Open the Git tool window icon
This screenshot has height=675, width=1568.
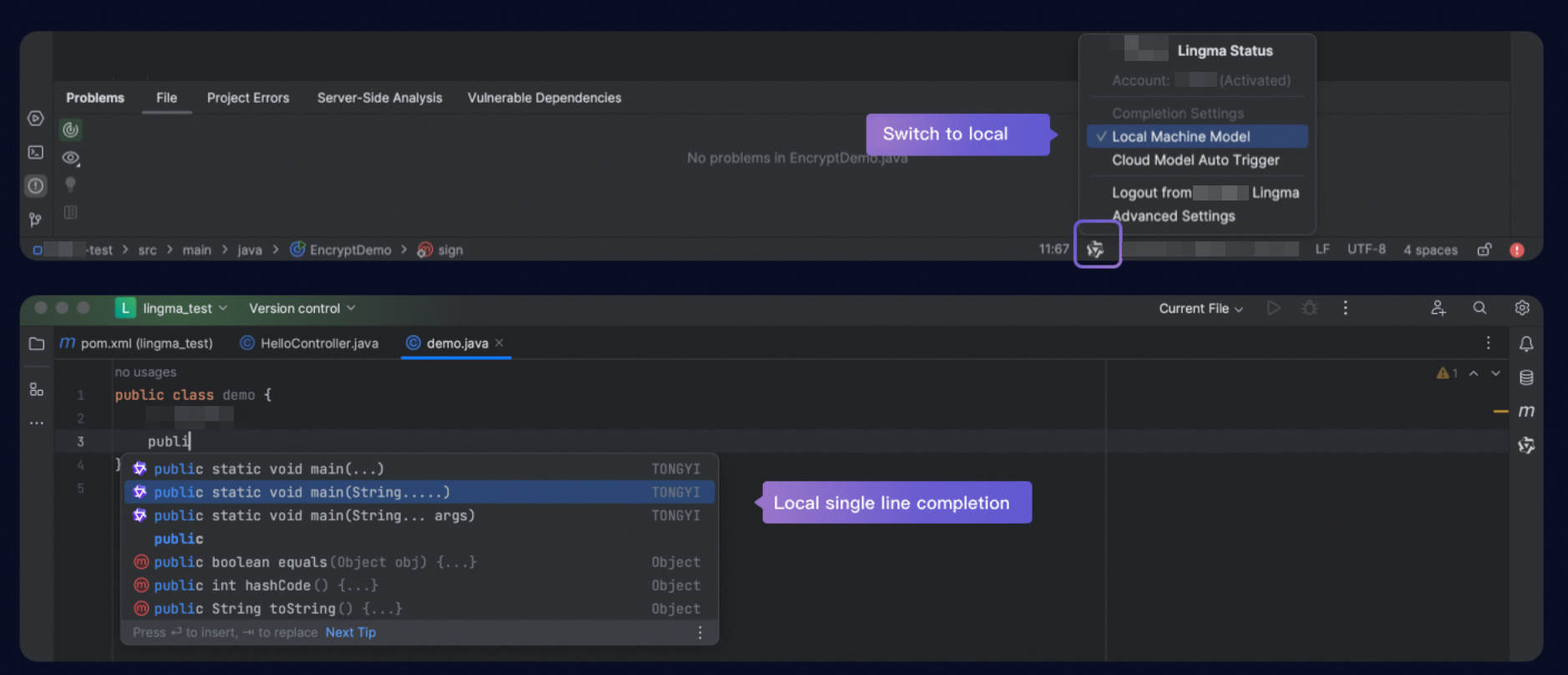[x=35, y=220]
